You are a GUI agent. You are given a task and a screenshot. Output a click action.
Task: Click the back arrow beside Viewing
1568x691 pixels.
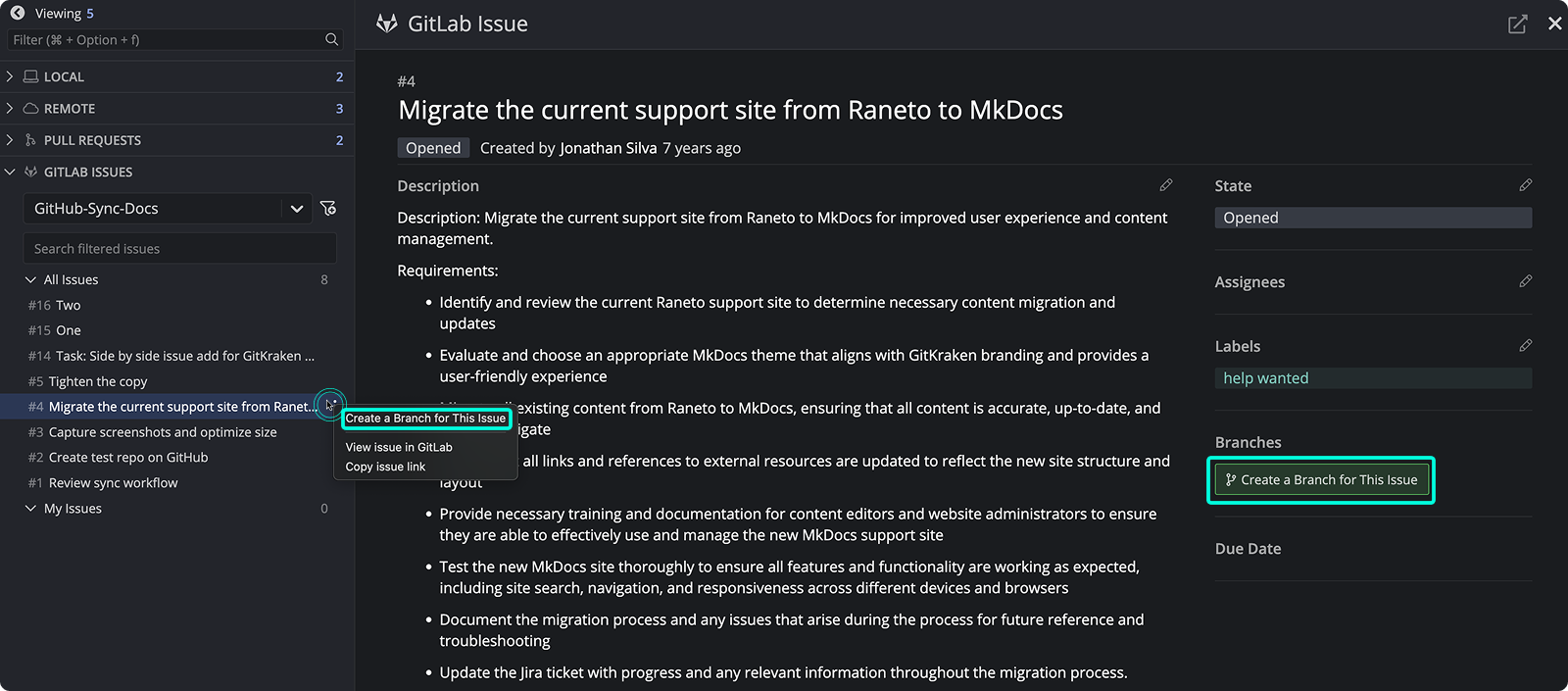pos(17,13)
